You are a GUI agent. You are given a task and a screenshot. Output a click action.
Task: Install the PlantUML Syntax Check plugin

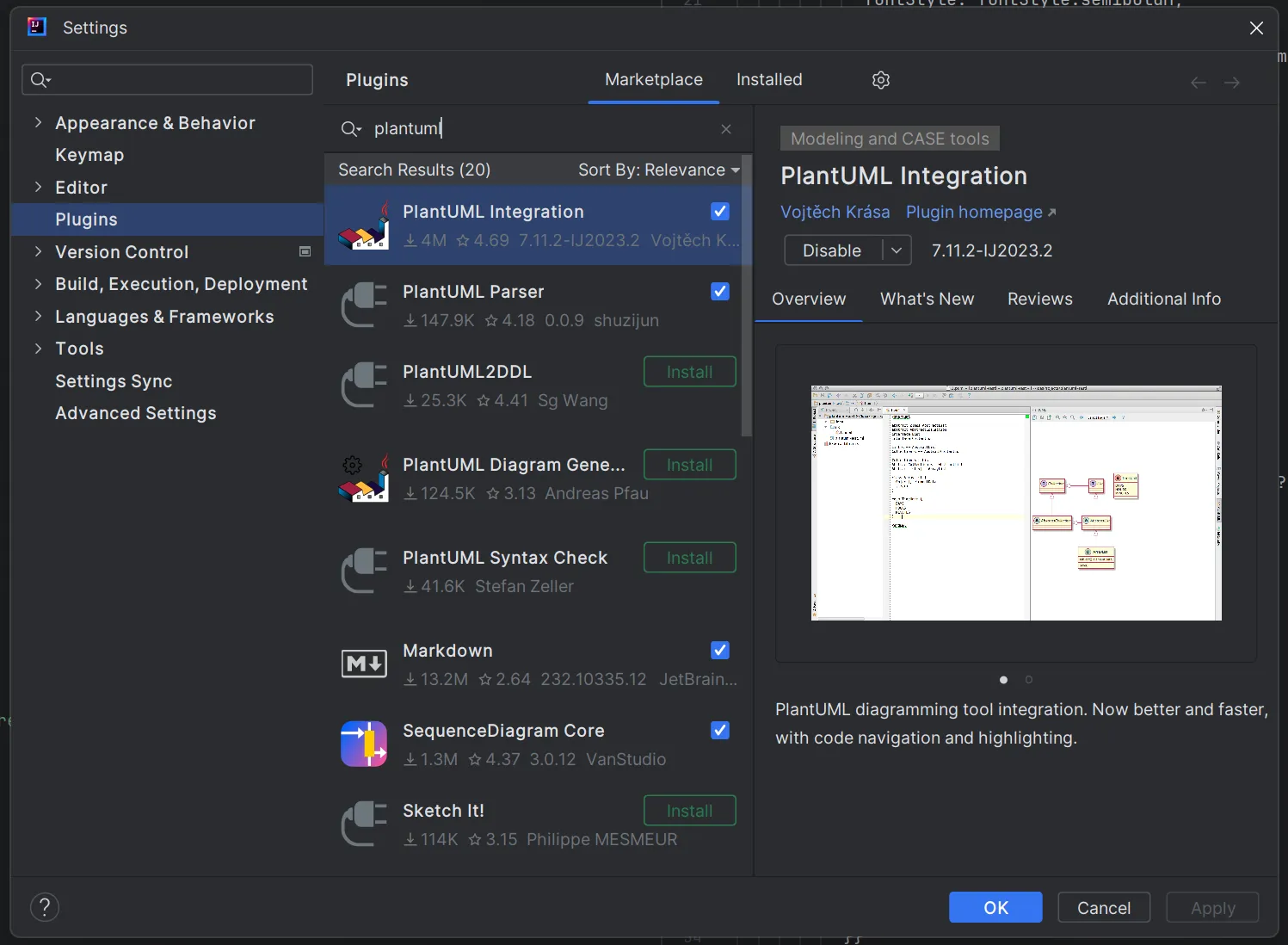(x=689, y=558)
